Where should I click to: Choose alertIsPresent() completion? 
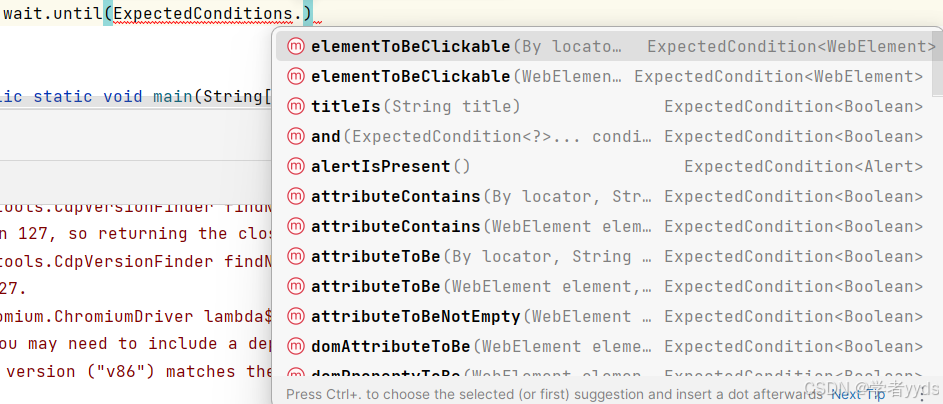(x=606, y=167)
